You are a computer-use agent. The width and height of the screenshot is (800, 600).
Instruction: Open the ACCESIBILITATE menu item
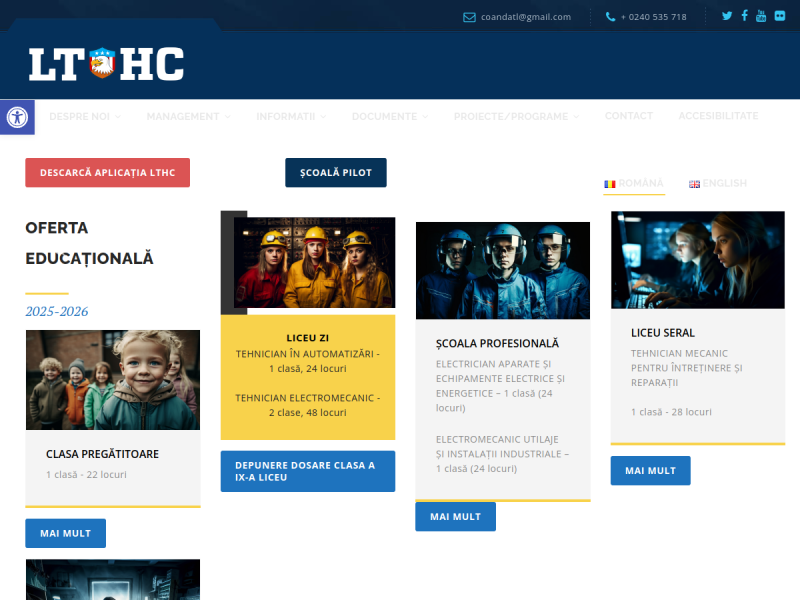(x=718, y=116)
